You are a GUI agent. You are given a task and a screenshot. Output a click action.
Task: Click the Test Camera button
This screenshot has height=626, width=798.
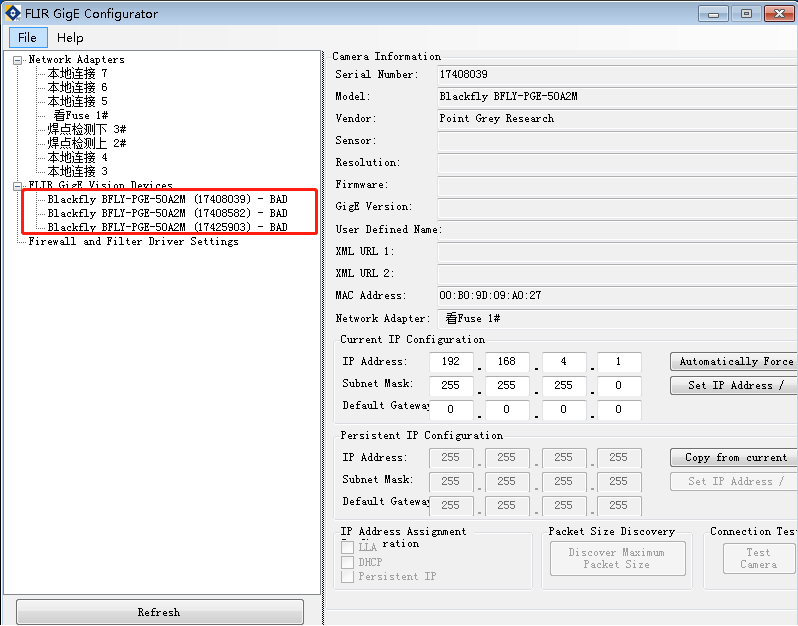tap(758, 558)
